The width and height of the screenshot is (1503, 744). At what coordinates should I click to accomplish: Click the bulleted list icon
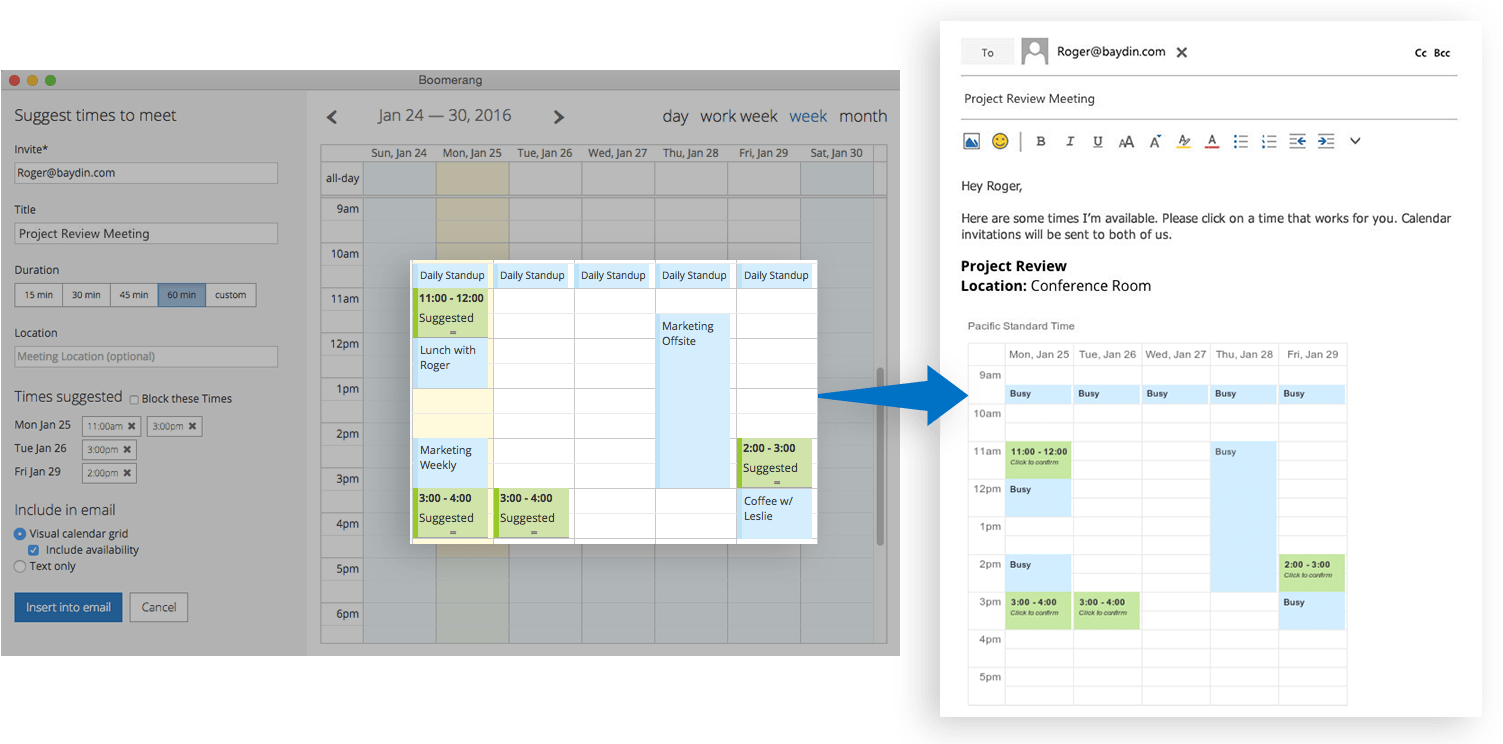(1241, 141)
